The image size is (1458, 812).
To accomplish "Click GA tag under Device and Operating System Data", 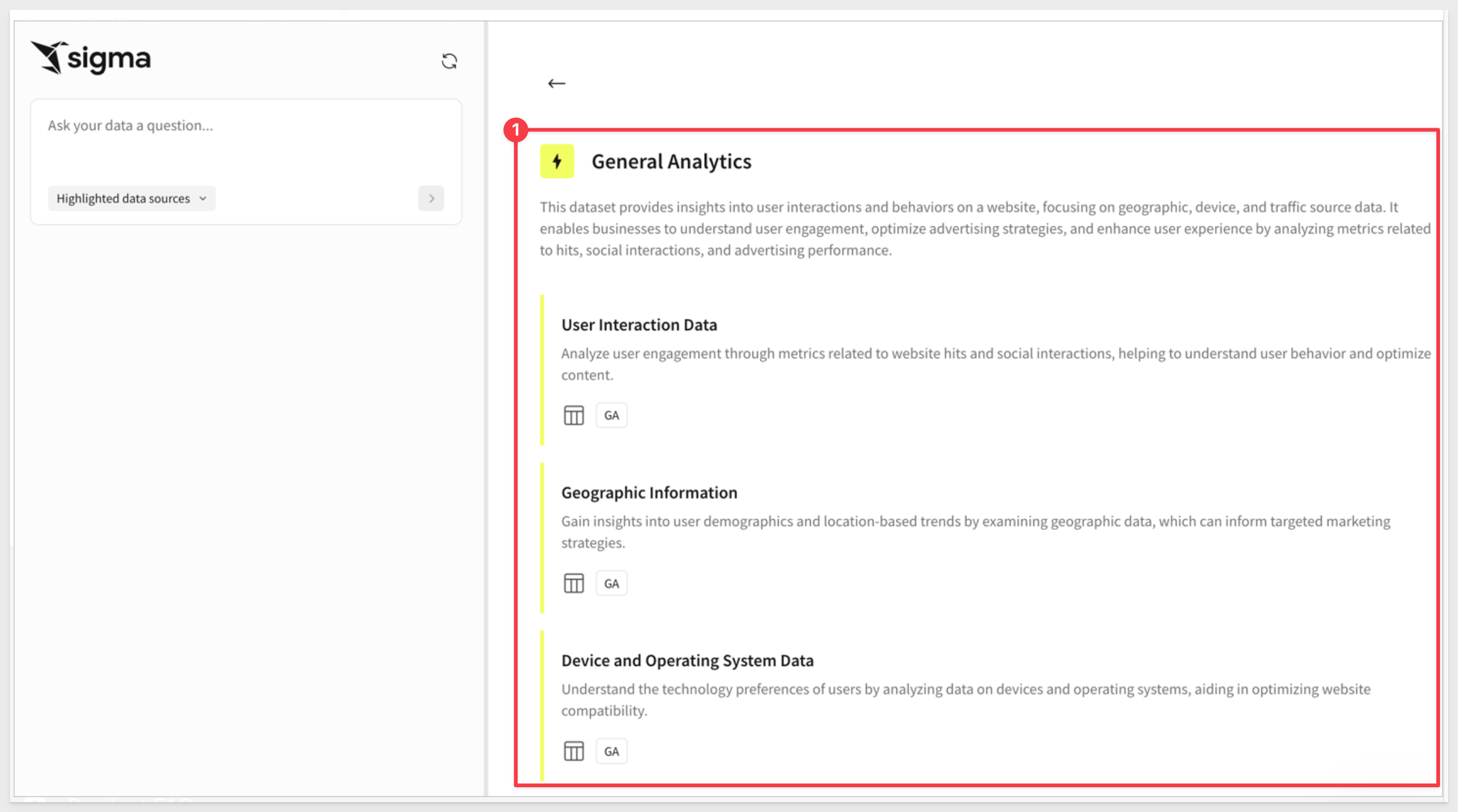I will (611, 751).
